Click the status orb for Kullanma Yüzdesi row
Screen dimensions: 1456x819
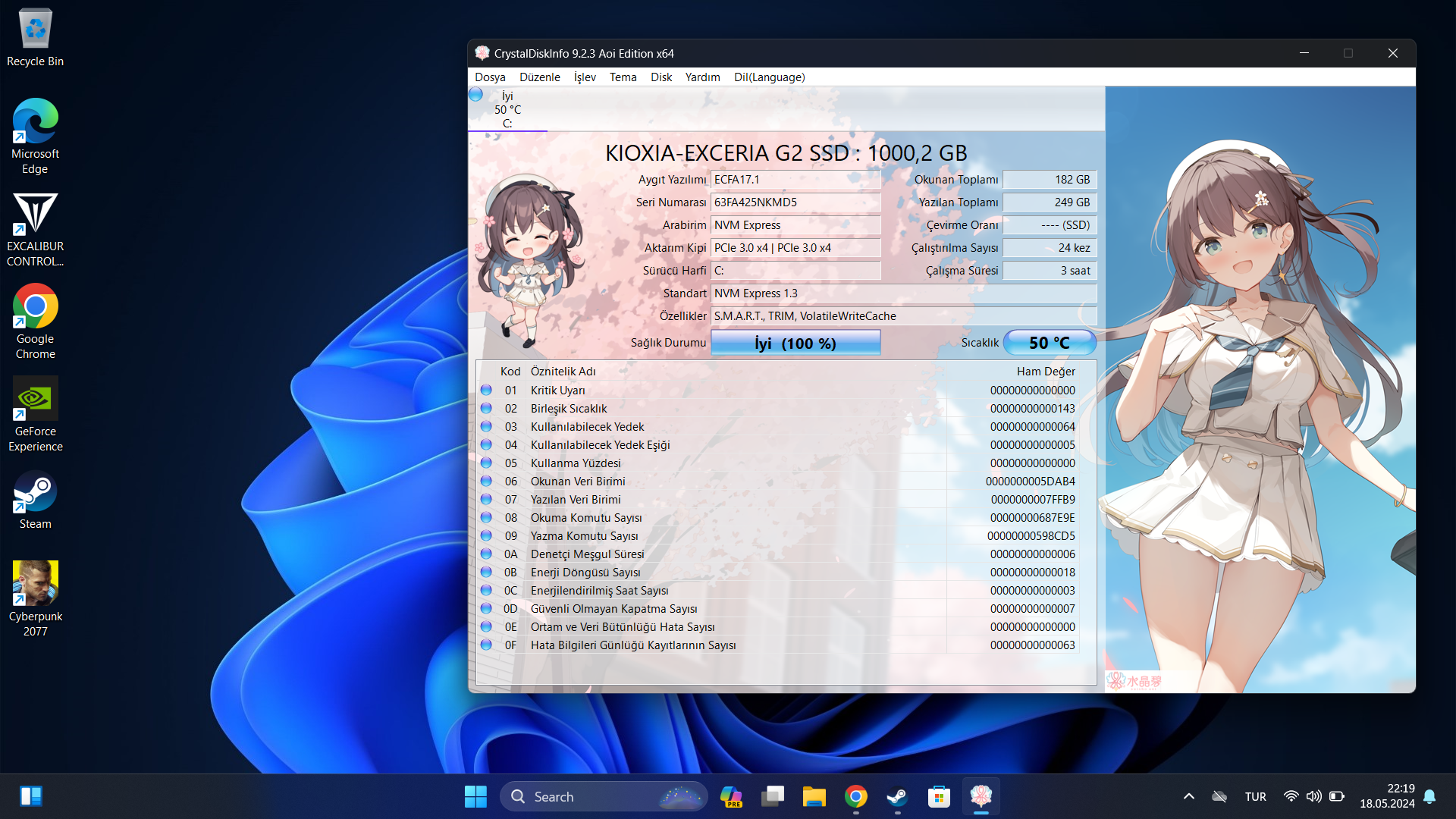486,463
